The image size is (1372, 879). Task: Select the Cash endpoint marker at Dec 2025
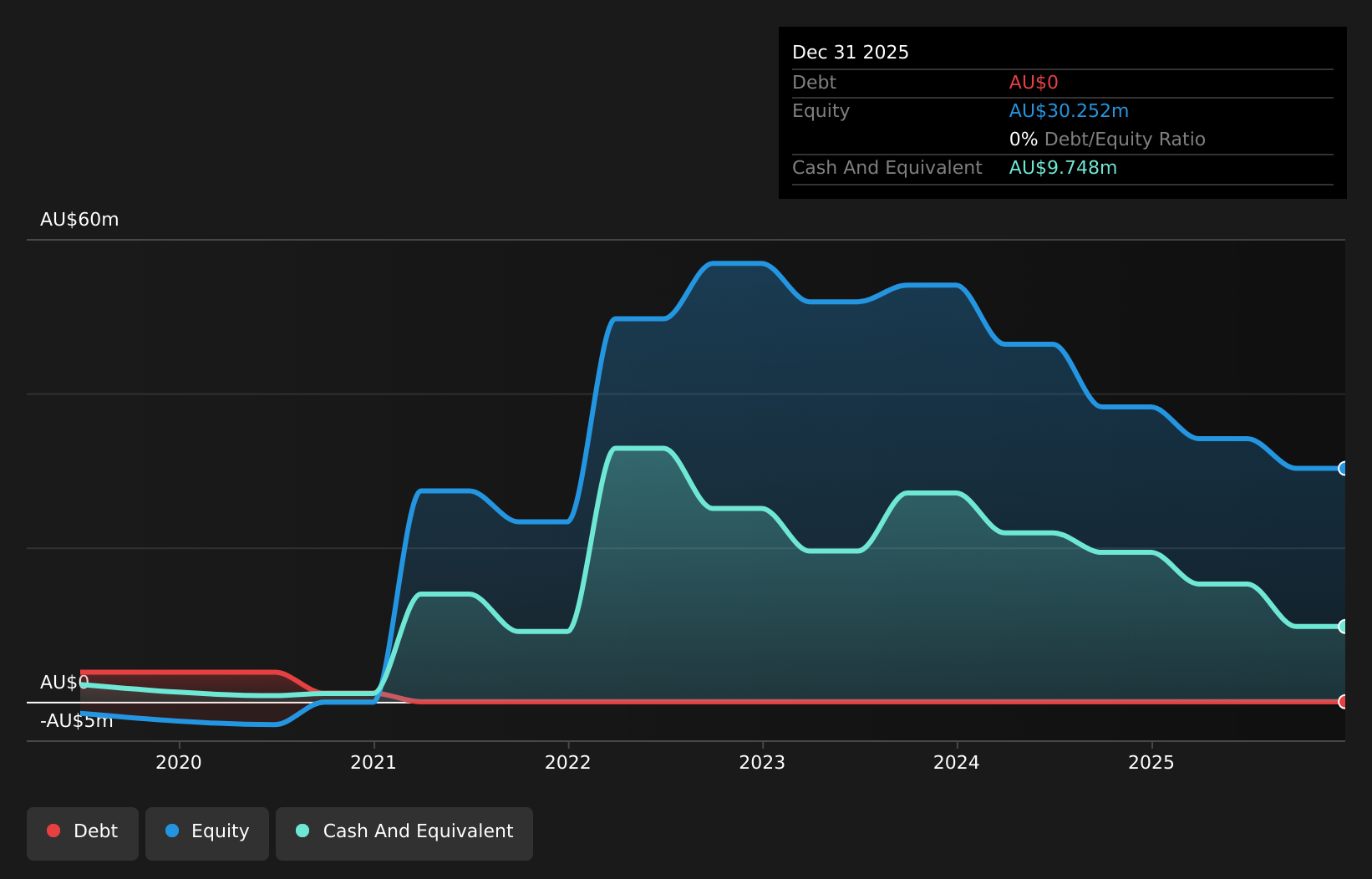coord(1344,627)
